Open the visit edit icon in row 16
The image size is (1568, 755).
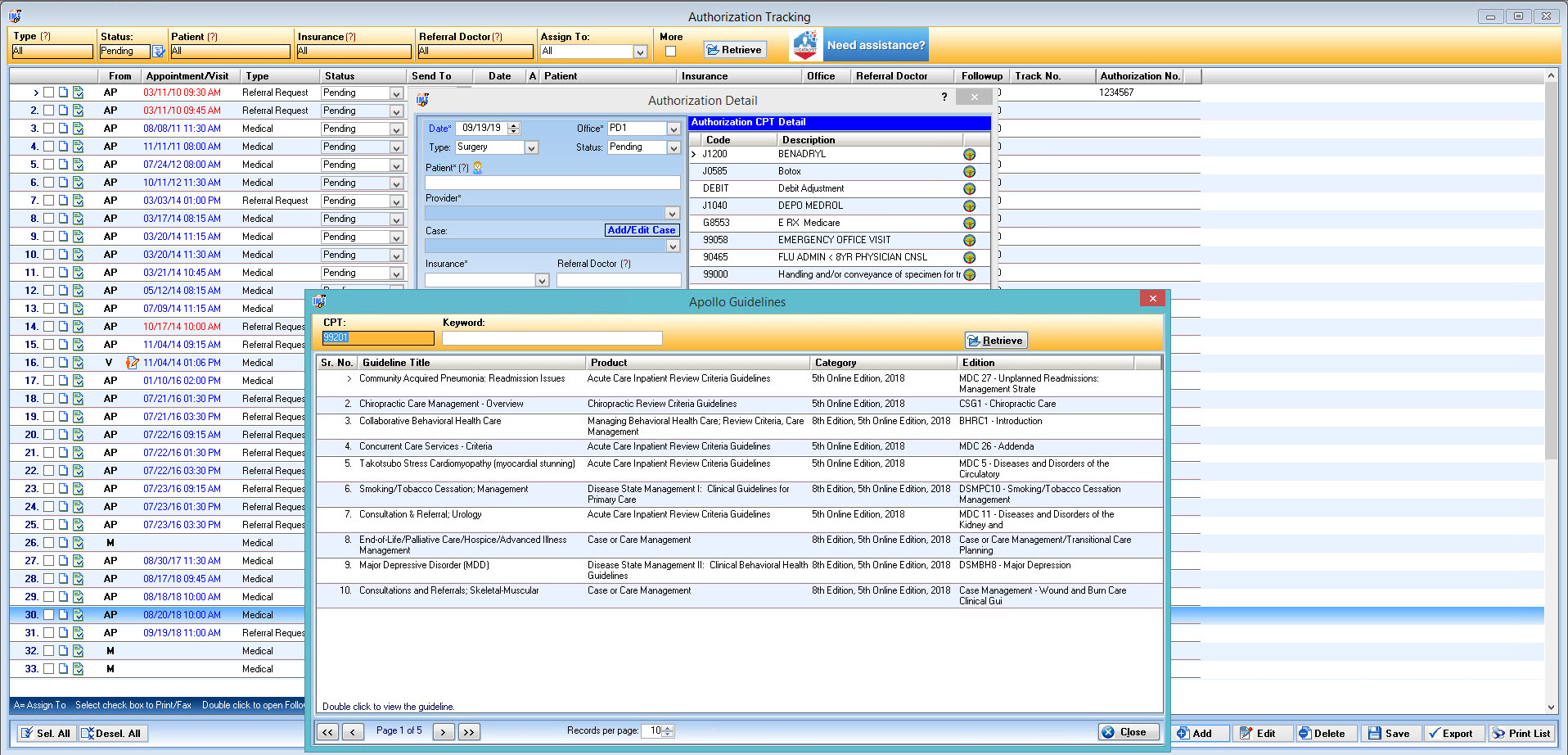[x=132, y=363]
